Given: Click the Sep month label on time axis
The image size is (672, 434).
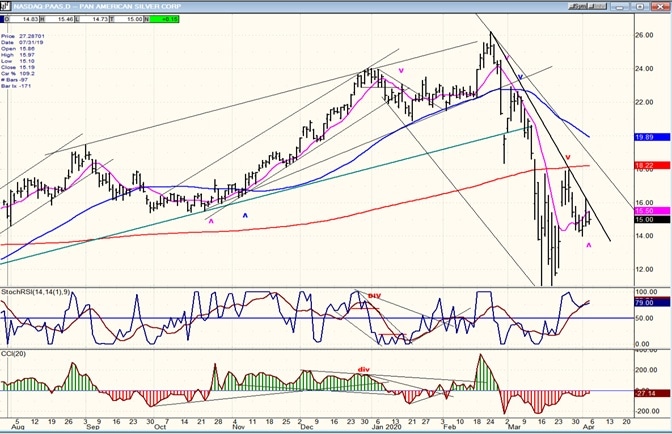Looking at the screenshot, I should [93, 428].
